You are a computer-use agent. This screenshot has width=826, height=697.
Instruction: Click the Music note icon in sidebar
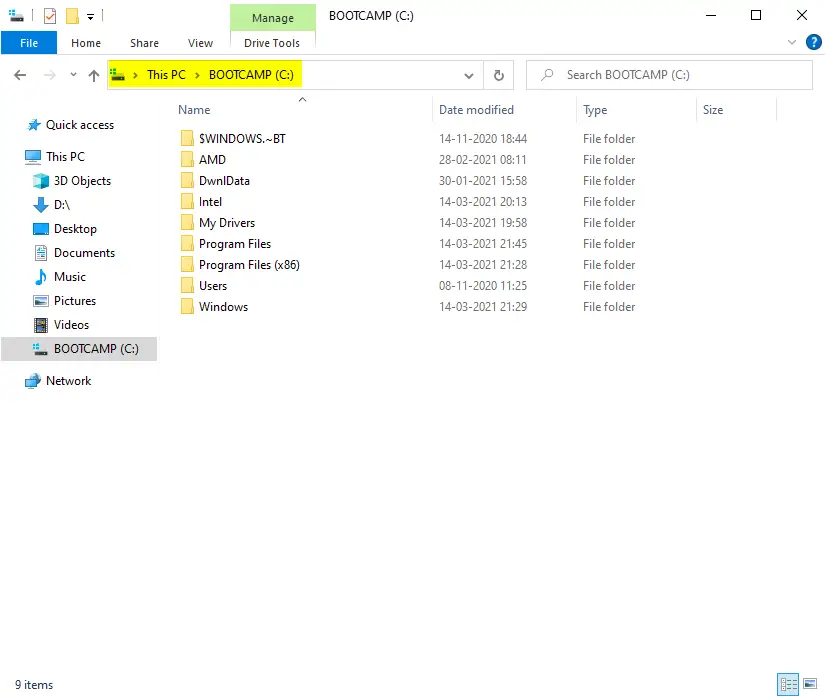click(41, 277)
